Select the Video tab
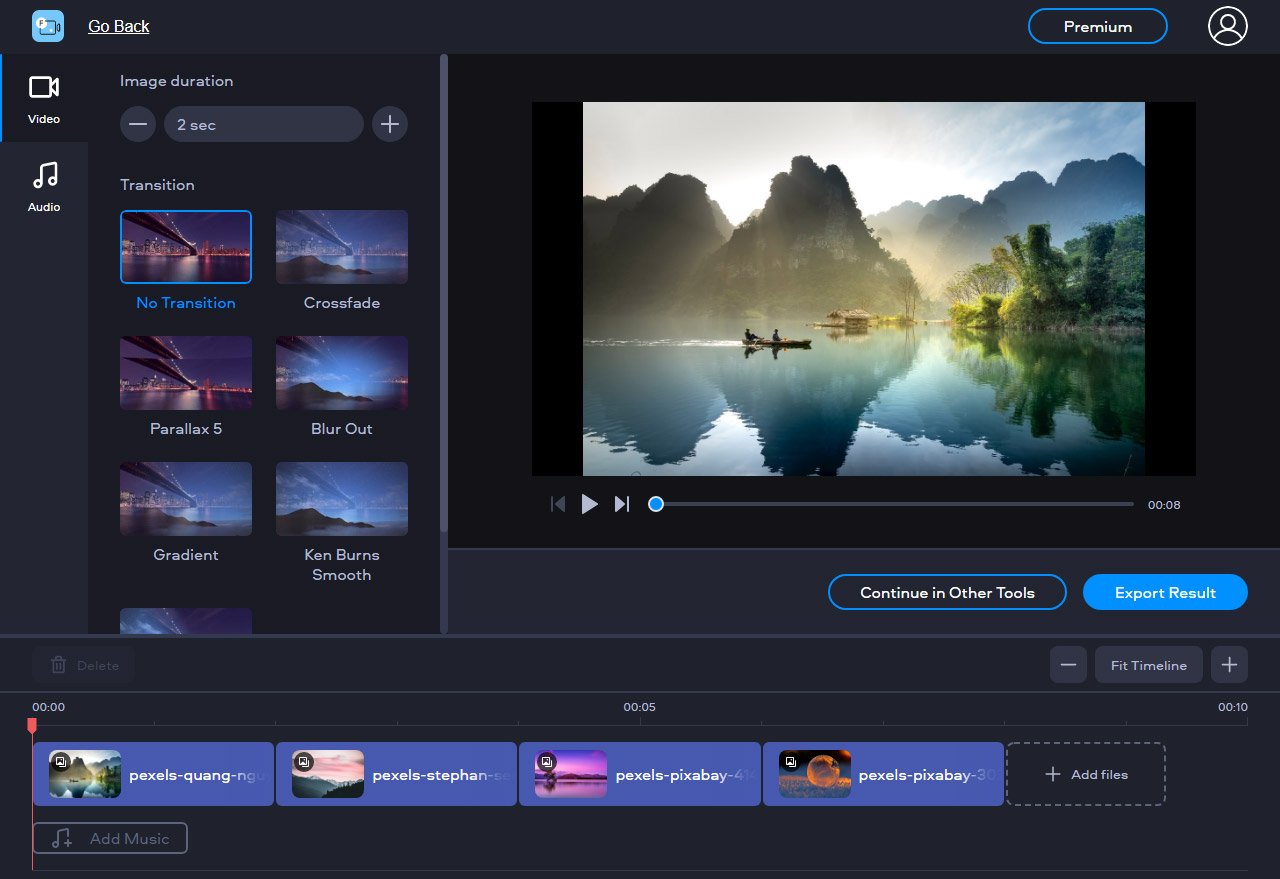Image resolution: width=1280 pixels, height=879 pixels. point(44,98)
